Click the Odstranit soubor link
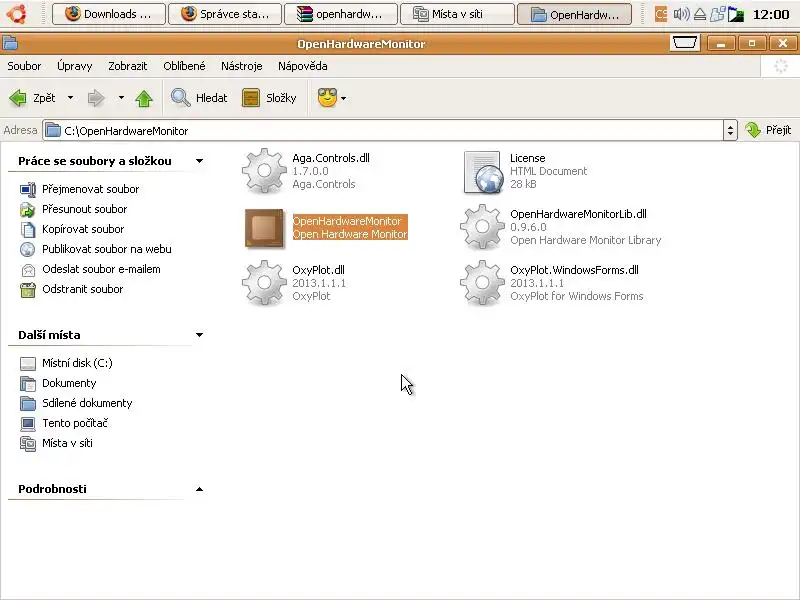 pyautogui.click(x=83, y=289)
